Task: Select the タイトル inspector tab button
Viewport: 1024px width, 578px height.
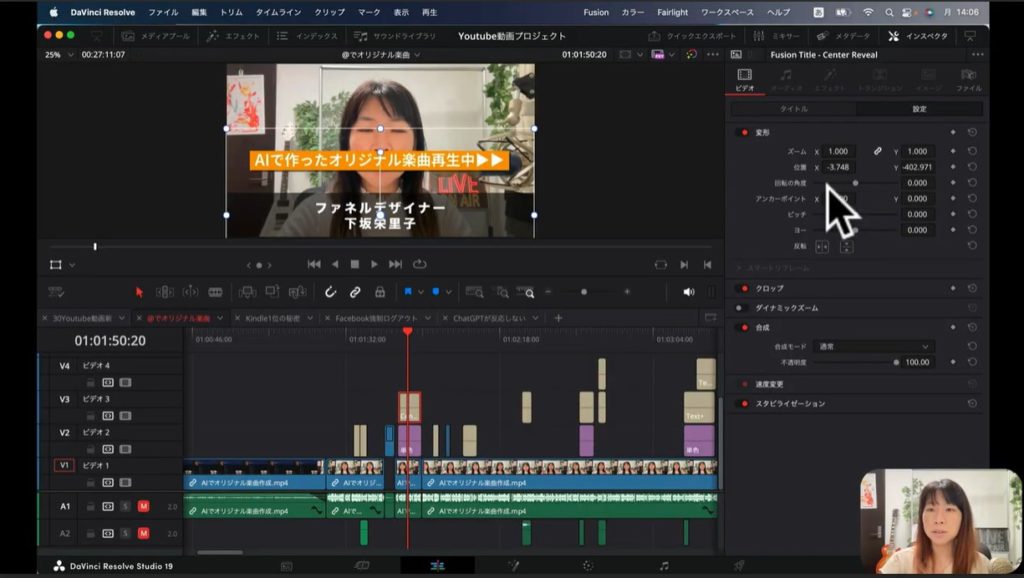Action: pyautogui.click(x=794, y=109)
